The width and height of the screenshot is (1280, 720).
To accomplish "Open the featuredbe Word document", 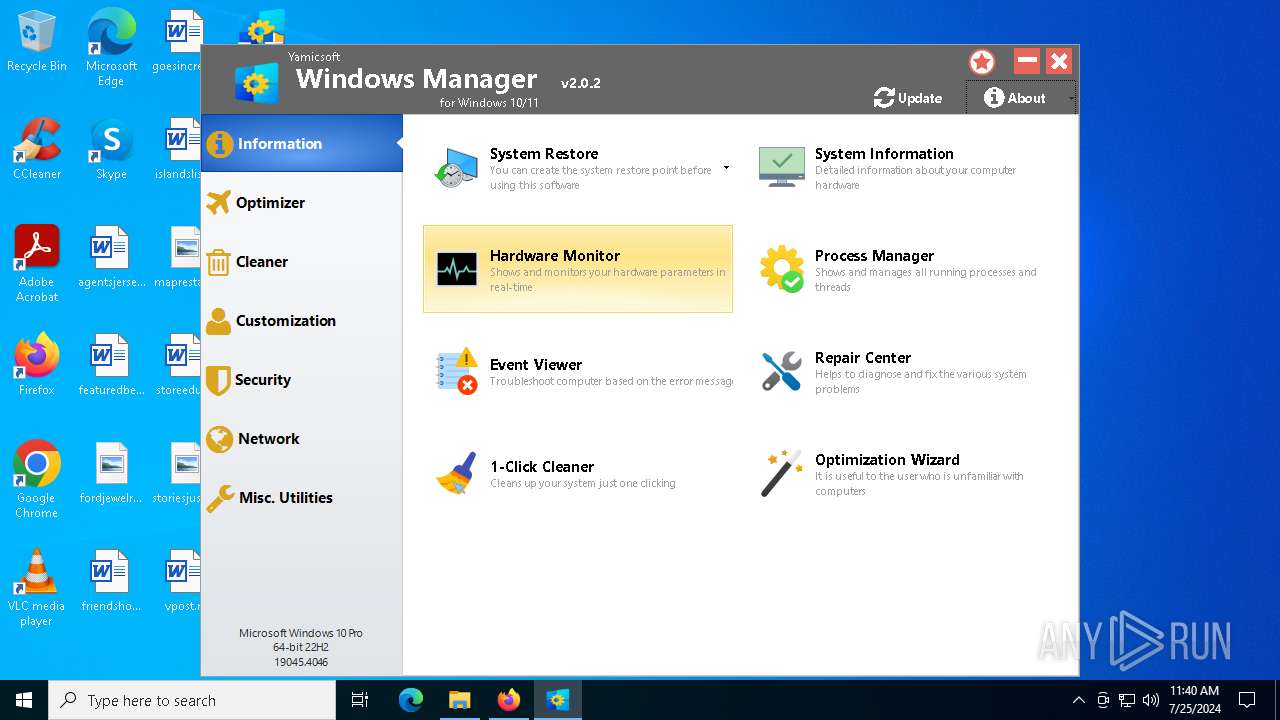I will 111,365.
